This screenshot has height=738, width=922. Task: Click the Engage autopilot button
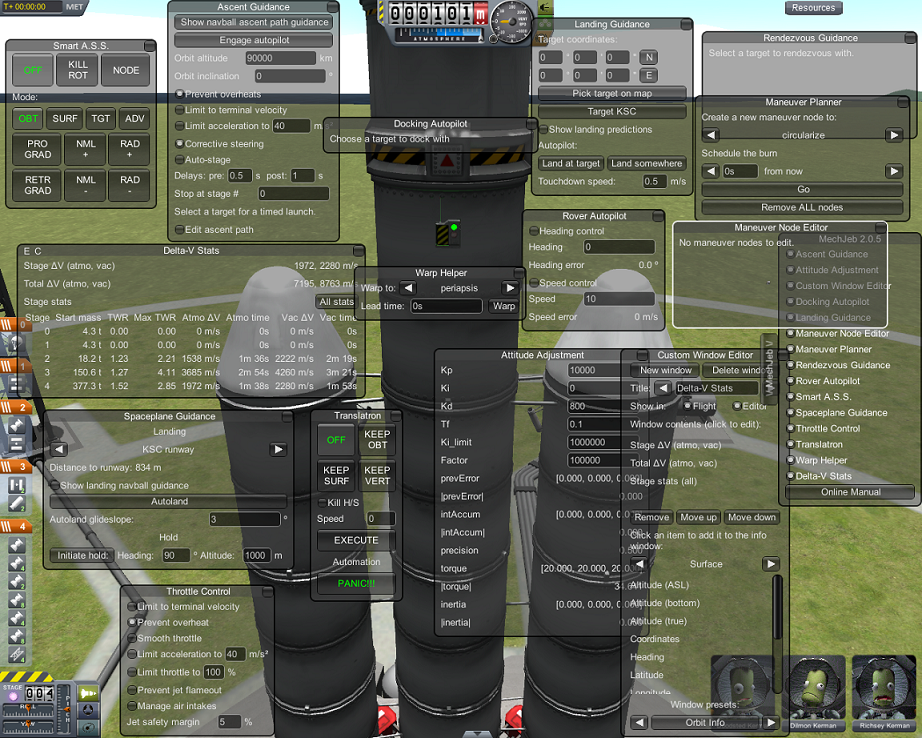coord(254,41)
